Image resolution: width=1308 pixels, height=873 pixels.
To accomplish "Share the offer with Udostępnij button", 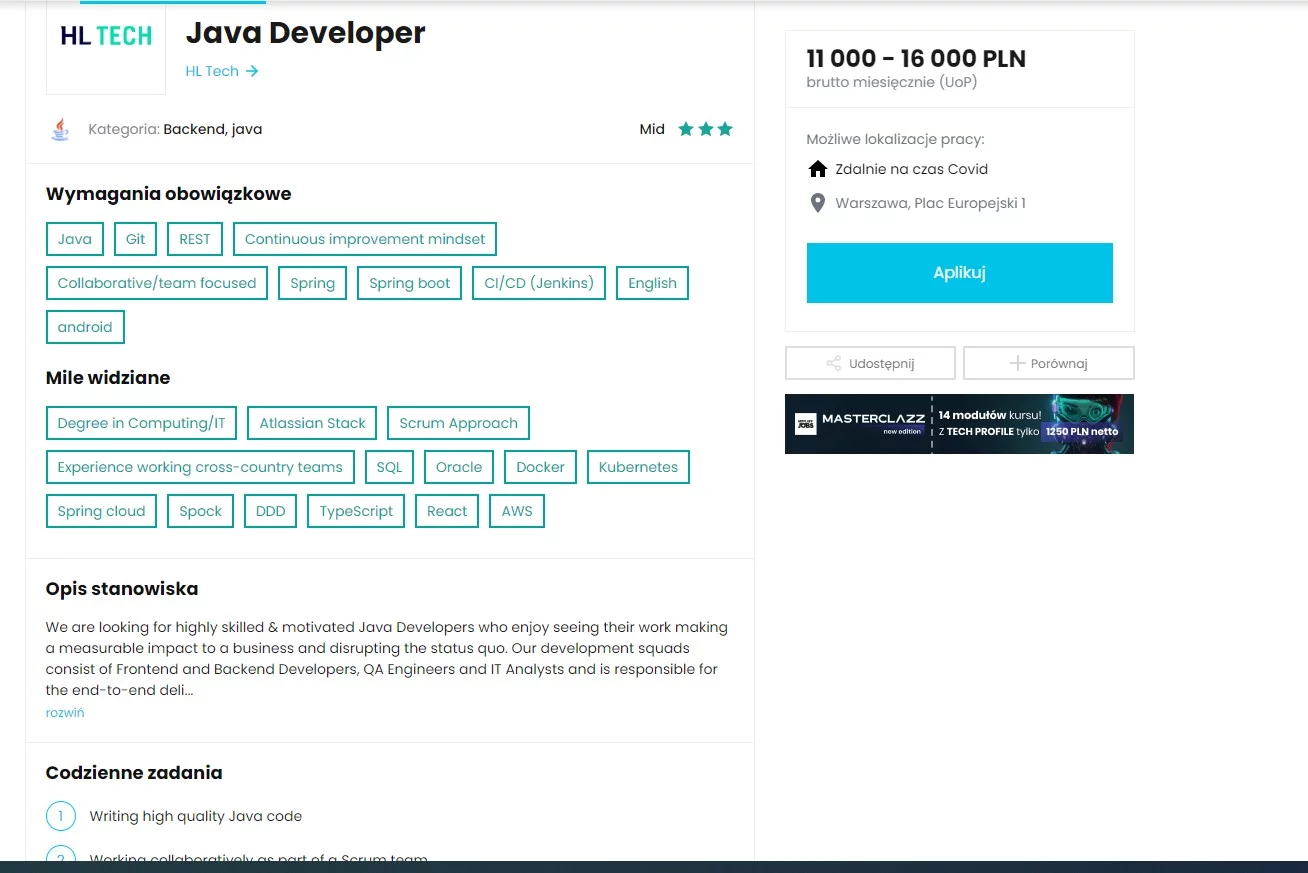I will point(870,363).
